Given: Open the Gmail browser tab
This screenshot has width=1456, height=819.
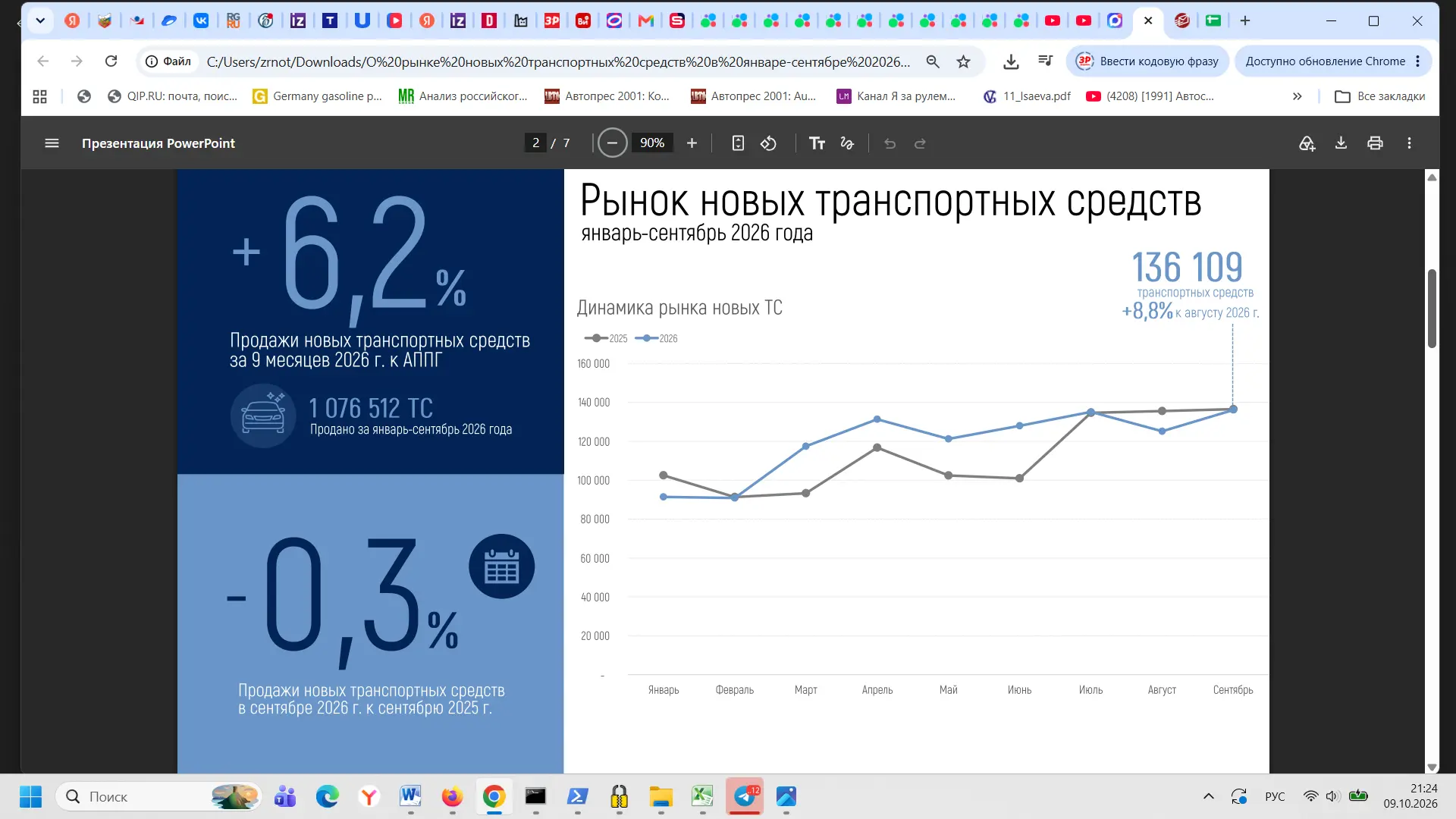Looking at the screenshot, I should click(646, 20).
